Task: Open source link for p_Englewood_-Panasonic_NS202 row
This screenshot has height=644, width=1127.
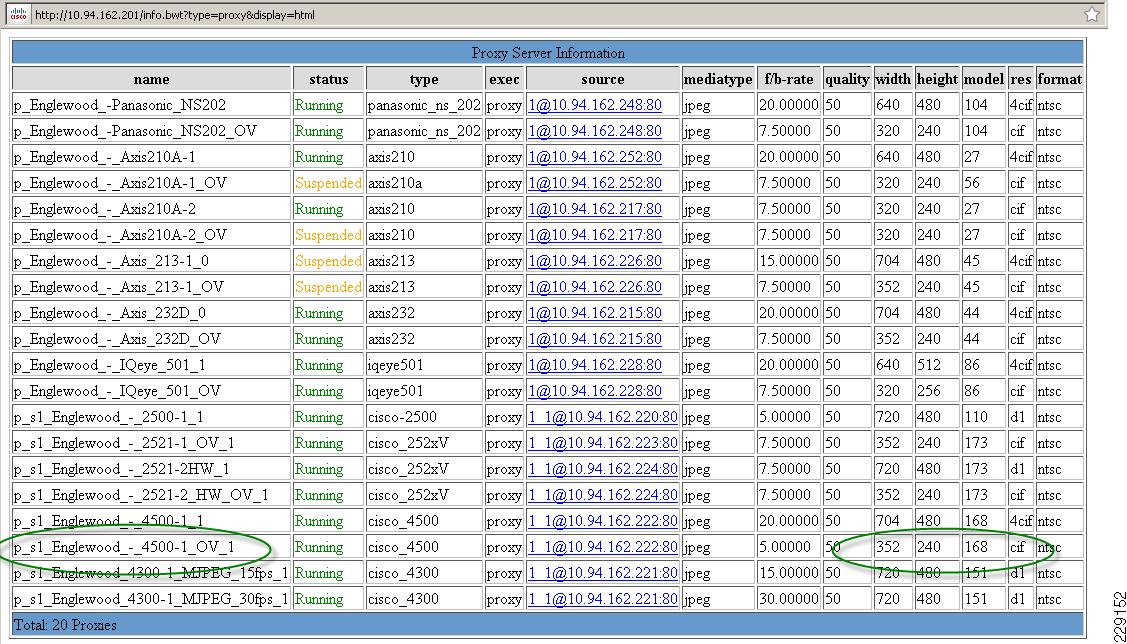Action: tap(595, 105)
